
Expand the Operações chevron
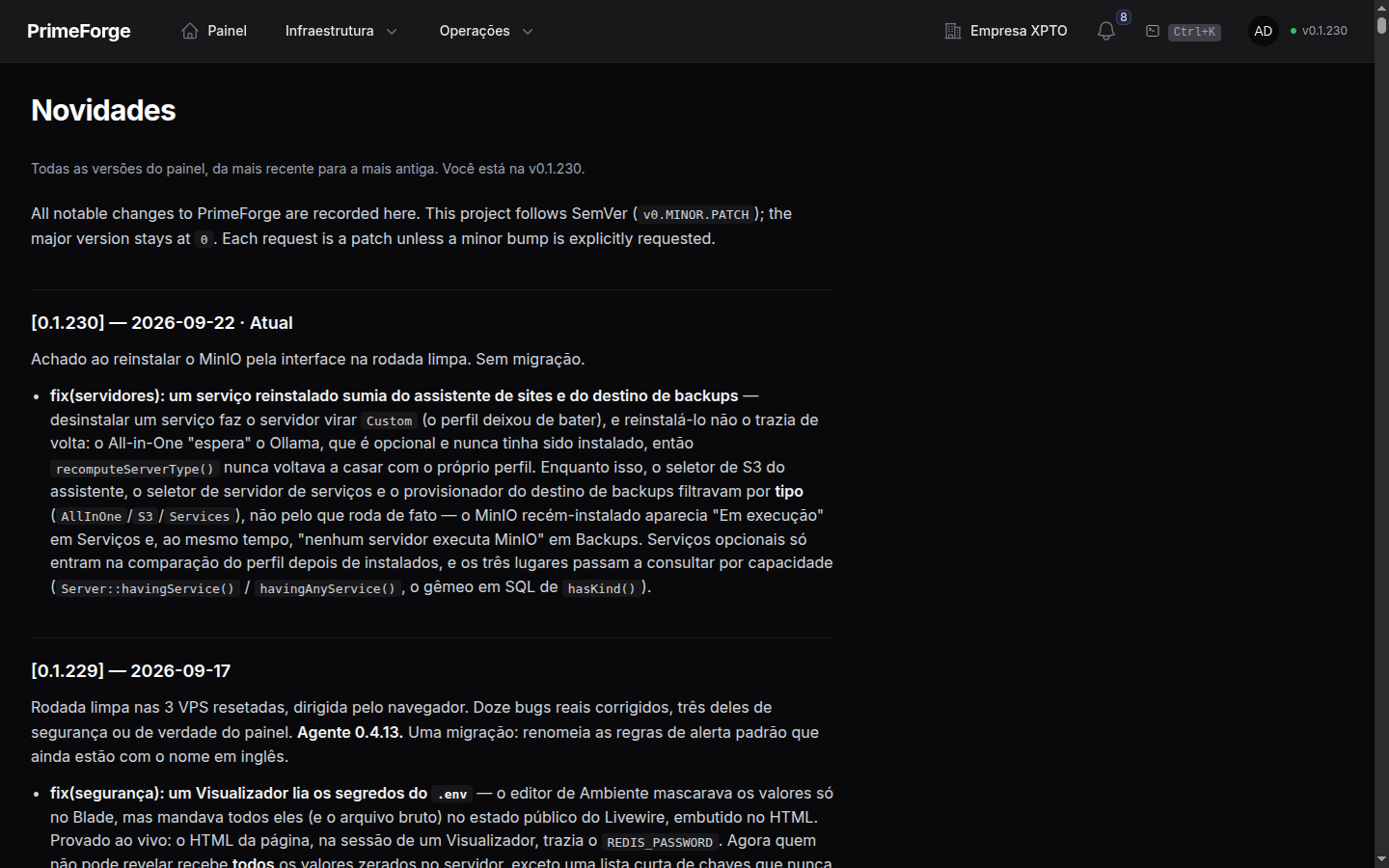click(528, 31)
